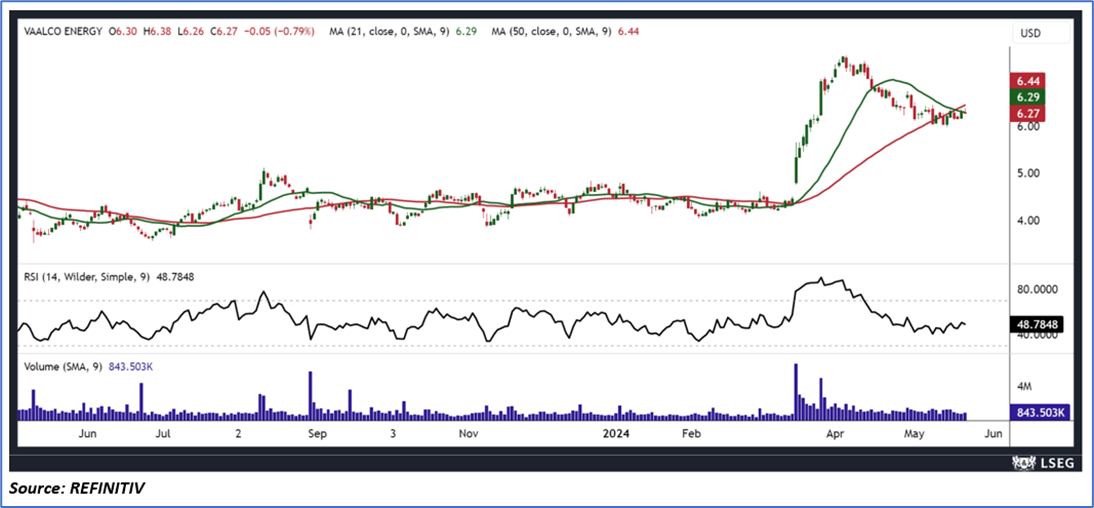Click the 48.7848 RSI value tag
This screenshot has width=1094, height=508.
pyautogui.click(x=1039, y=324)
